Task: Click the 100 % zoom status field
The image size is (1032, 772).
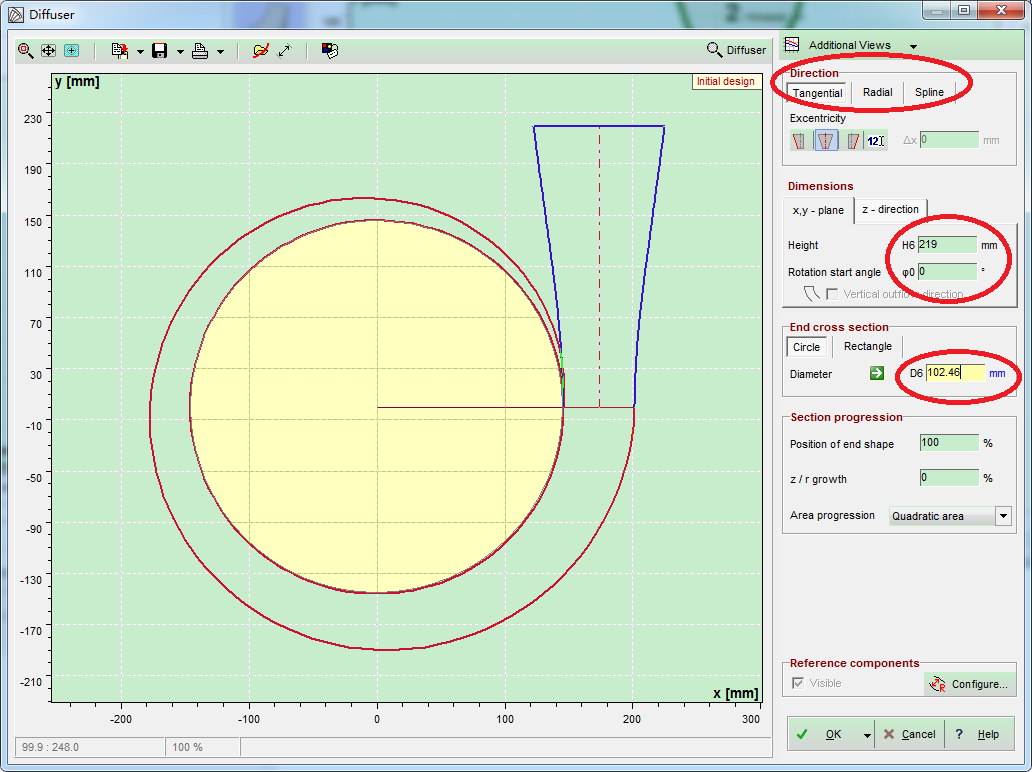Action: tap(202, 747)
